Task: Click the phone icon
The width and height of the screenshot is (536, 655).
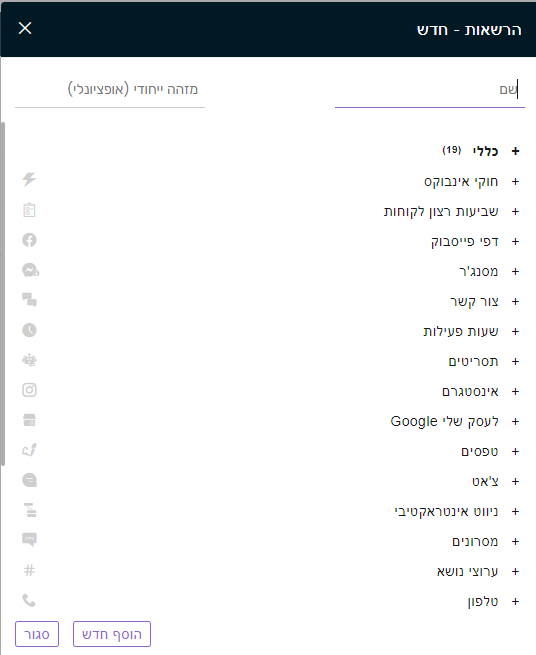Action: (x=29, y=600)
